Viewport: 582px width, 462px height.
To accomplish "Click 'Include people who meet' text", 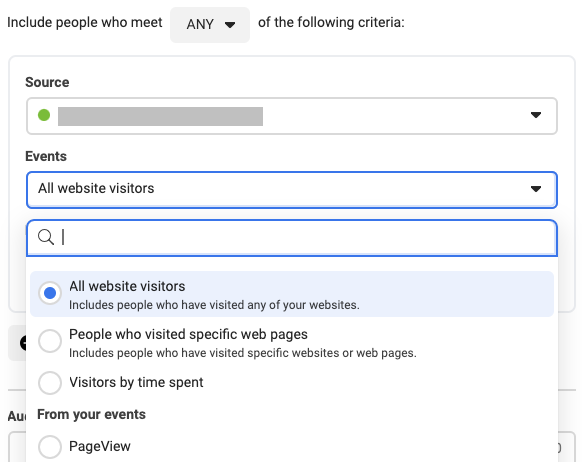I will (85, 23).
